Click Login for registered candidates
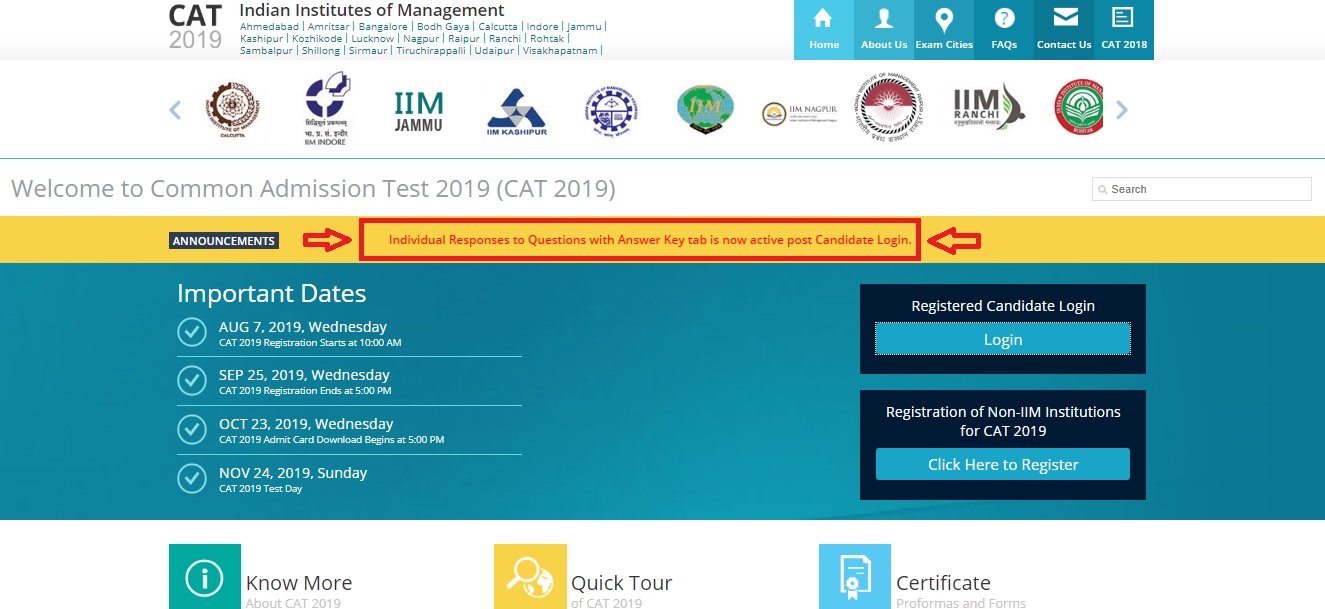The height and width of the screenshot is (609, 1325). point(1003,339)
